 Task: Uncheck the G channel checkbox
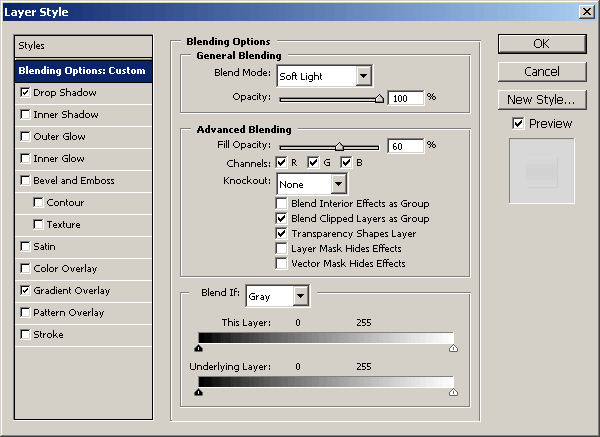click(313, 163)
